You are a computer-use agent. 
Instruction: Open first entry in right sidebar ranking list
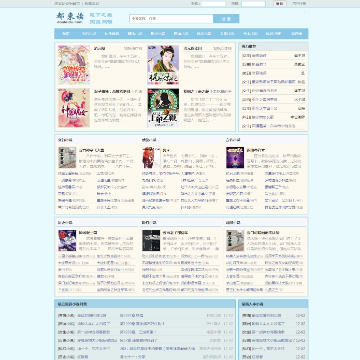coord(273,56)
